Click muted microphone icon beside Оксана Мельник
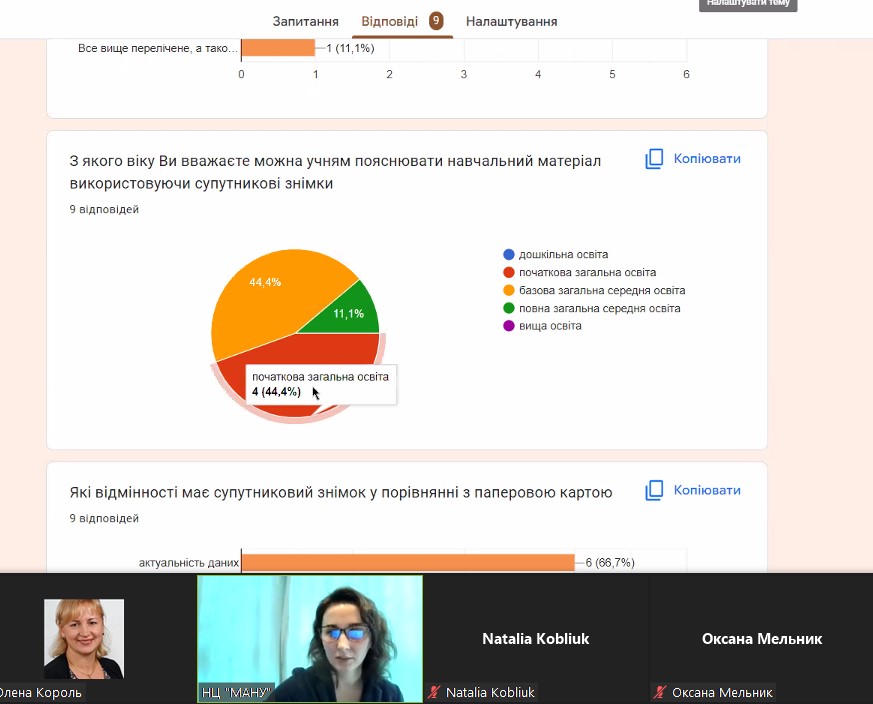Image resolution: width=873 pixels, height=704 pixels. 659,692
